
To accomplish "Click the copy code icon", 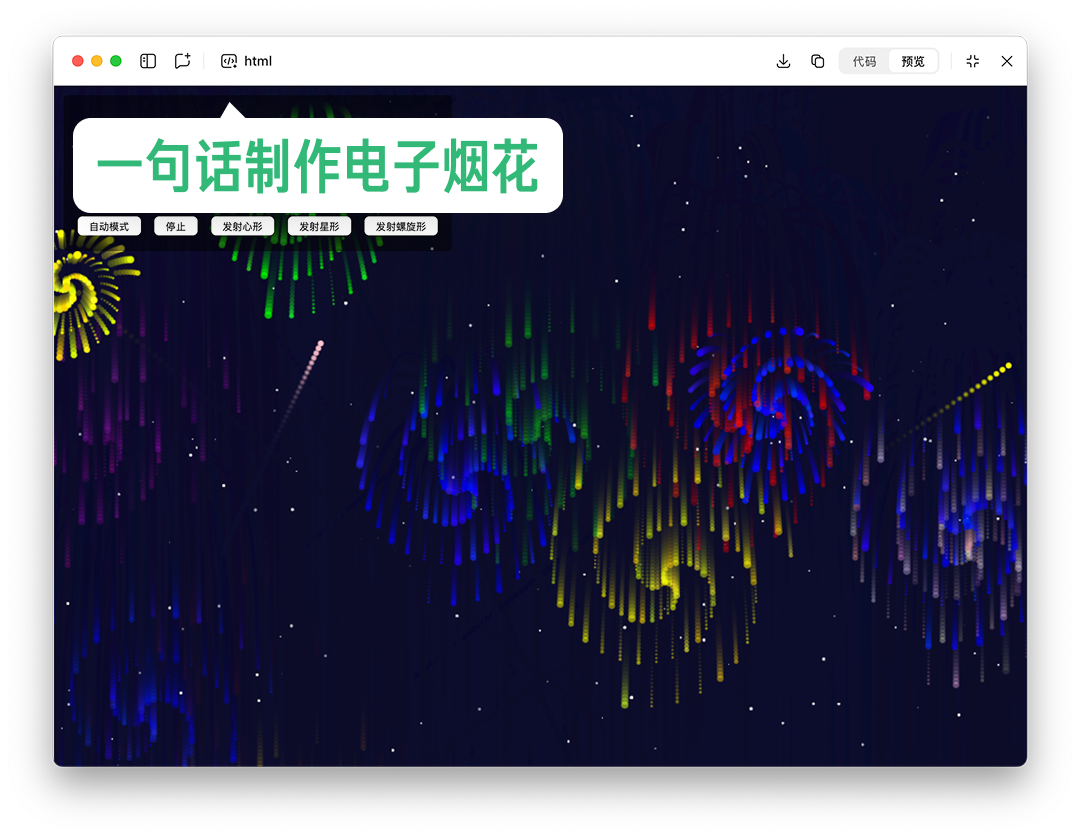I will pos(817,61).
